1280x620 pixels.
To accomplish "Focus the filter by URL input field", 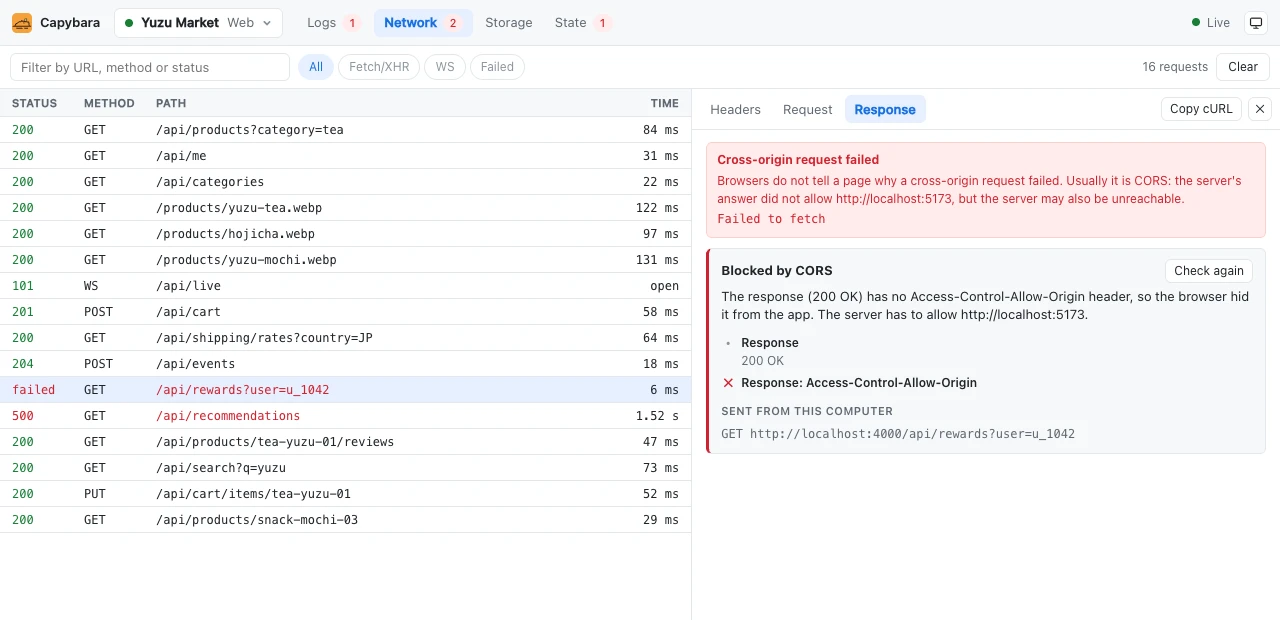I will pos(150,67).
